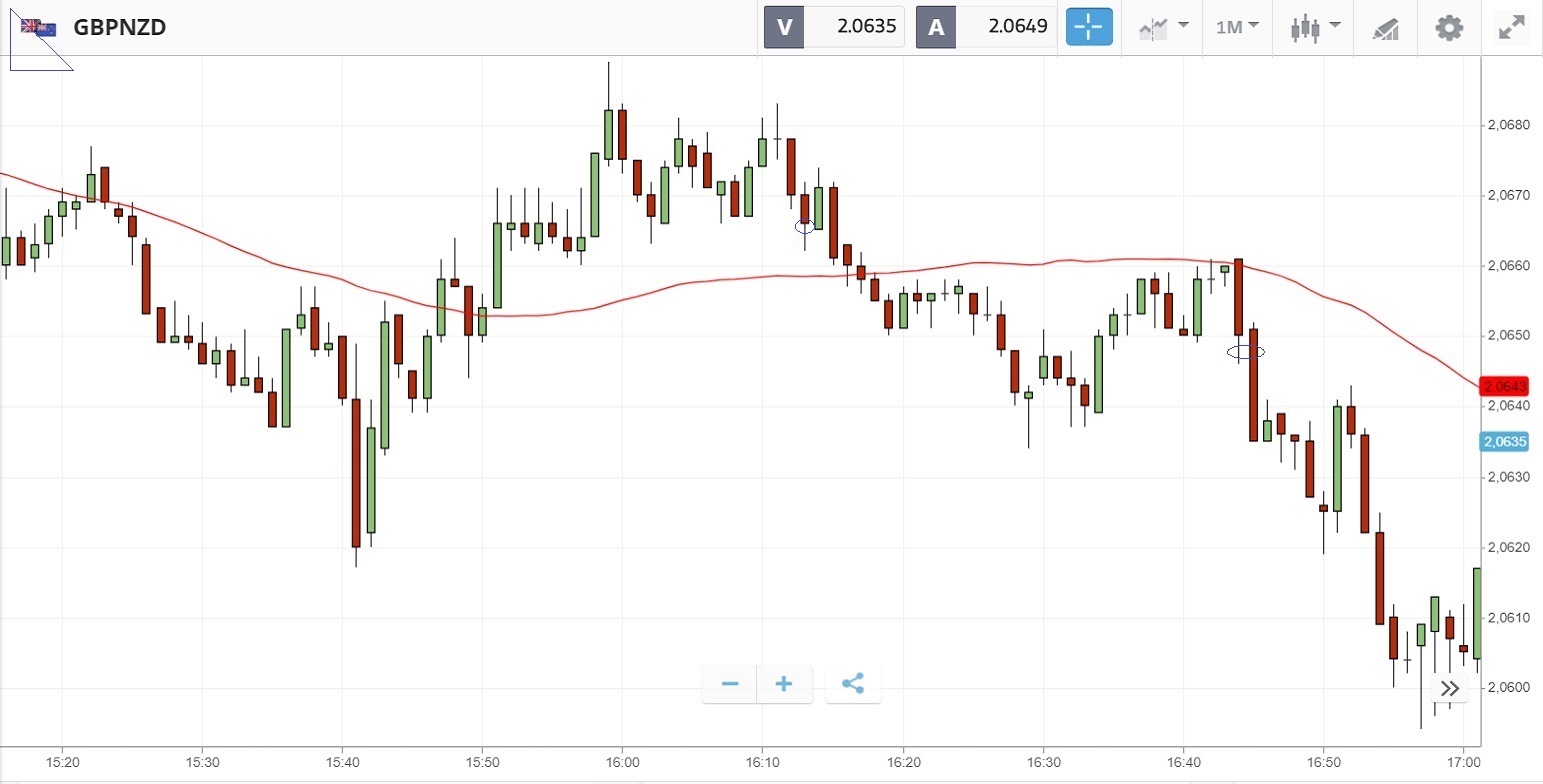Open chart settings gear
This screenshot has width=1543, height=784.
click(x=1449, y=27)
